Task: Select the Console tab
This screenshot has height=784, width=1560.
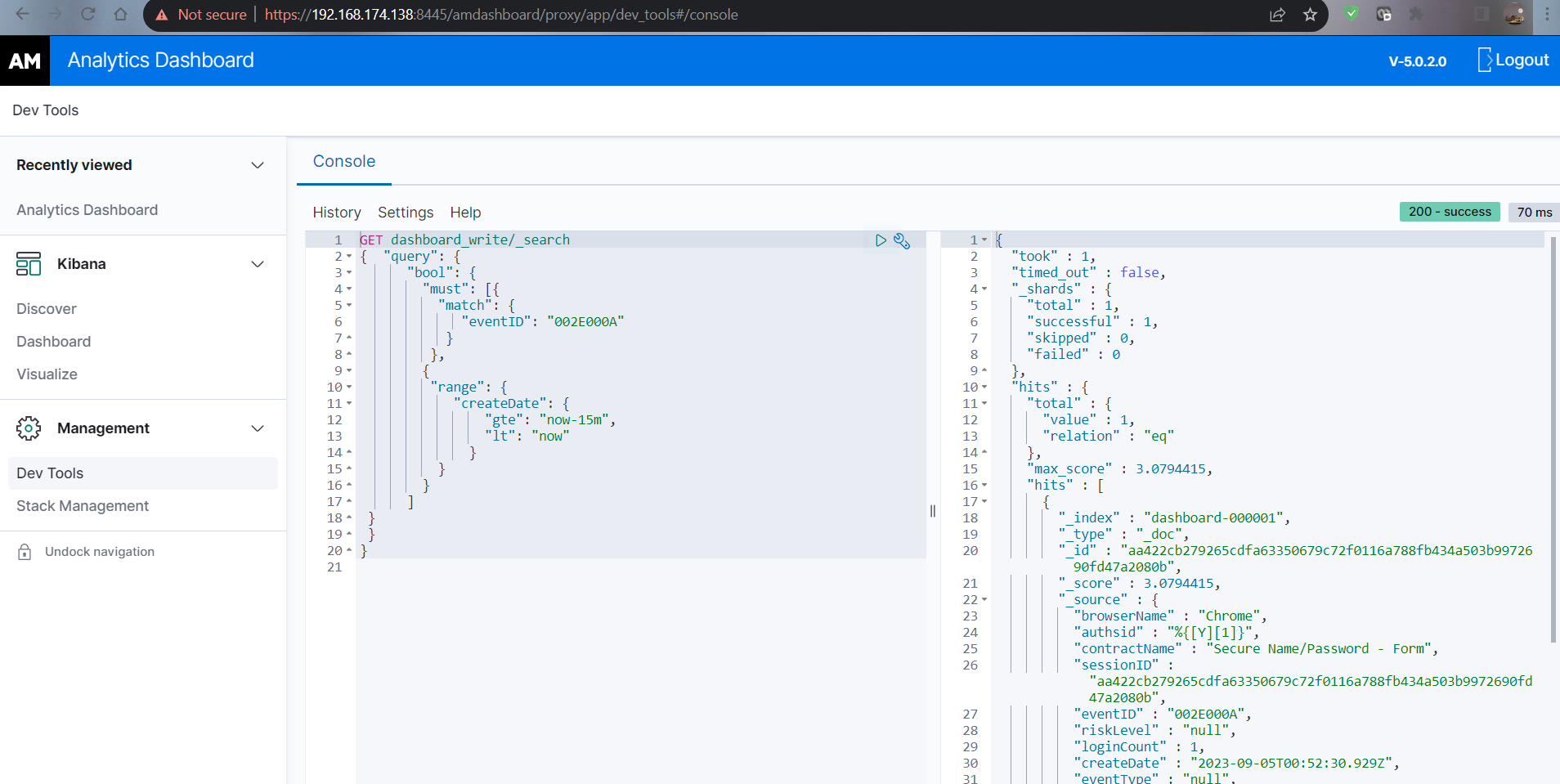Action: click(x=344, y=161)
